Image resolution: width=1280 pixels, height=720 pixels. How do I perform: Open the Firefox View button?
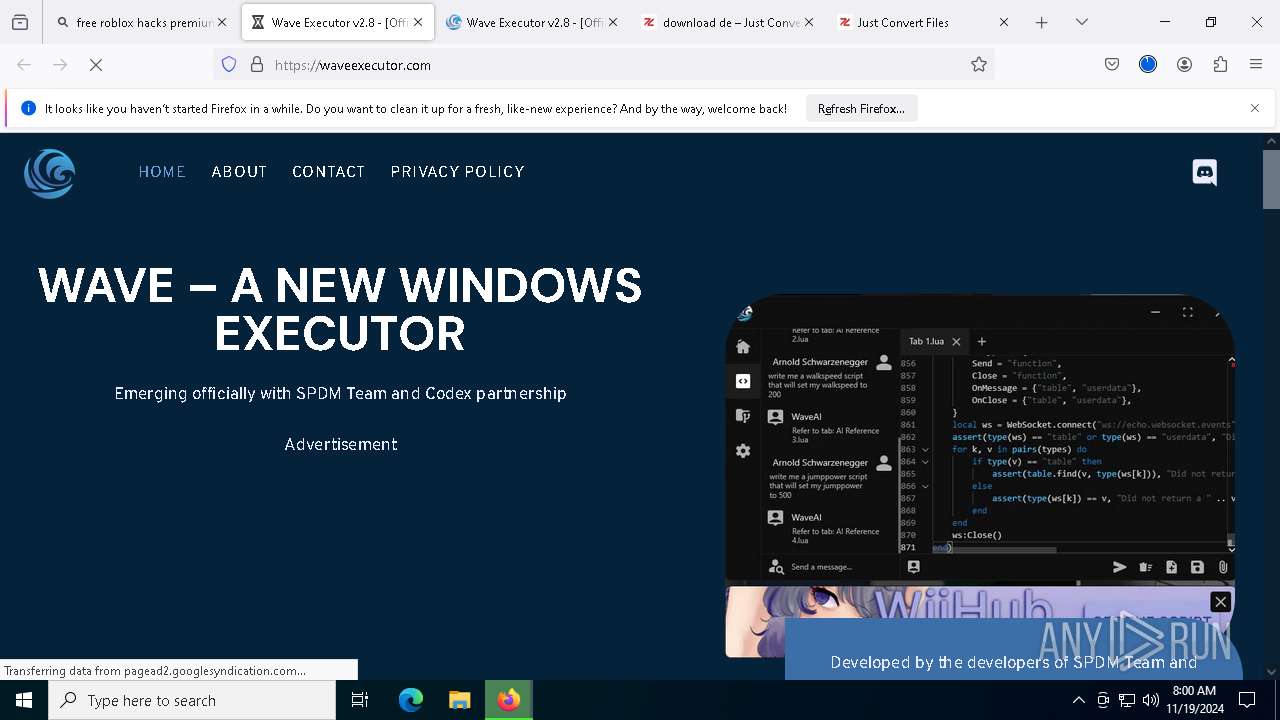20,22
